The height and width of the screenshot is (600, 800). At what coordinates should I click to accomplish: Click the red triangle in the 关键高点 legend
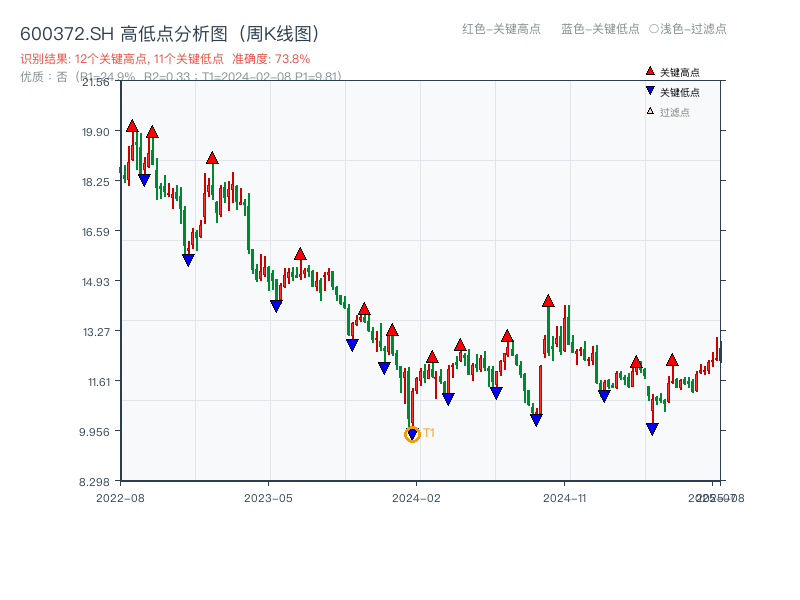click(x=650, y=71)
